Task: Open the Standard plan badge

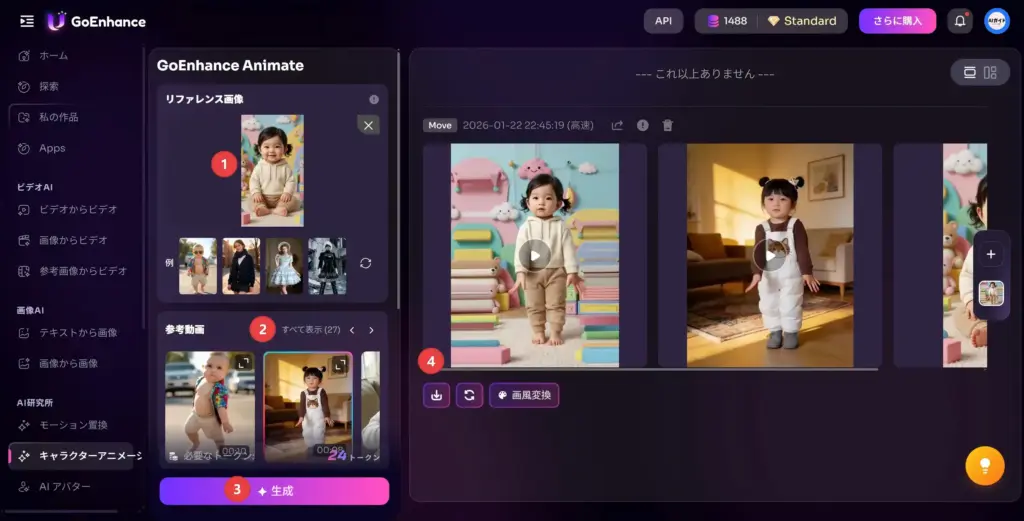Action: tap(801, 21)
